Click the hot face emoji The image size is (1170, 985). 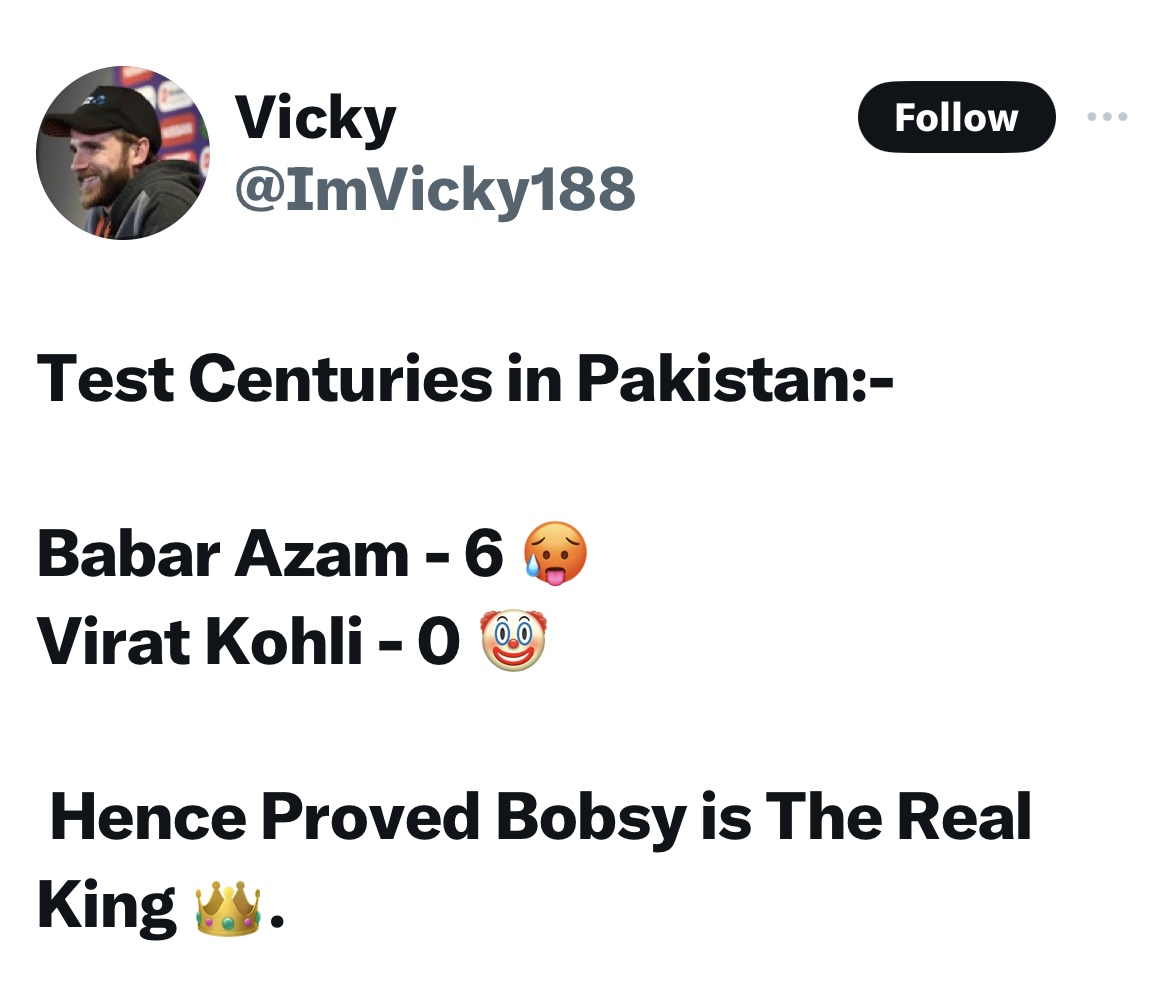tap(555, 555)
